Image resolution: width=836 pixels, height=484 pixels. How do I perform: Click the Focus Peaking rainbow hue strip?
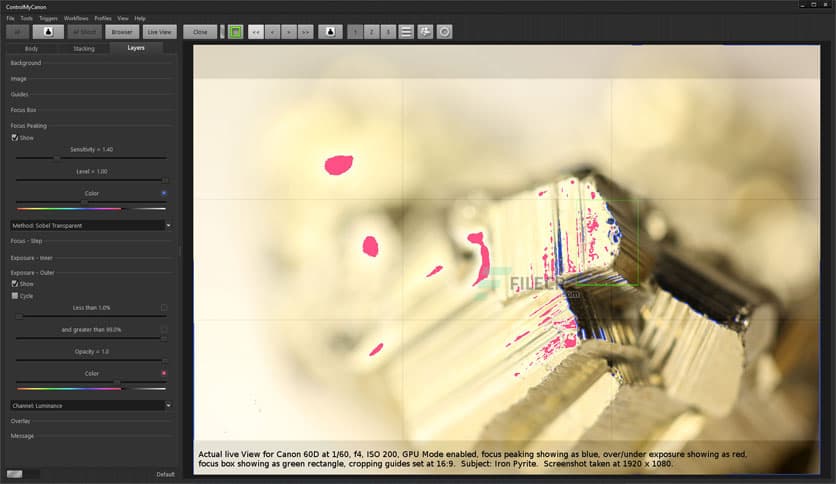click(91, 209)
